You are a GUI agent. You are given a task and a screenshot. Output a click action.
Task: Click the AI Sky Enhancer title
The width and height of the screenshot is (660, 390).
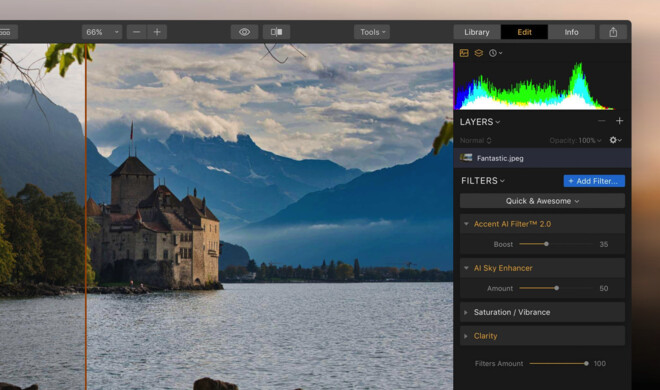pos(503,268)
